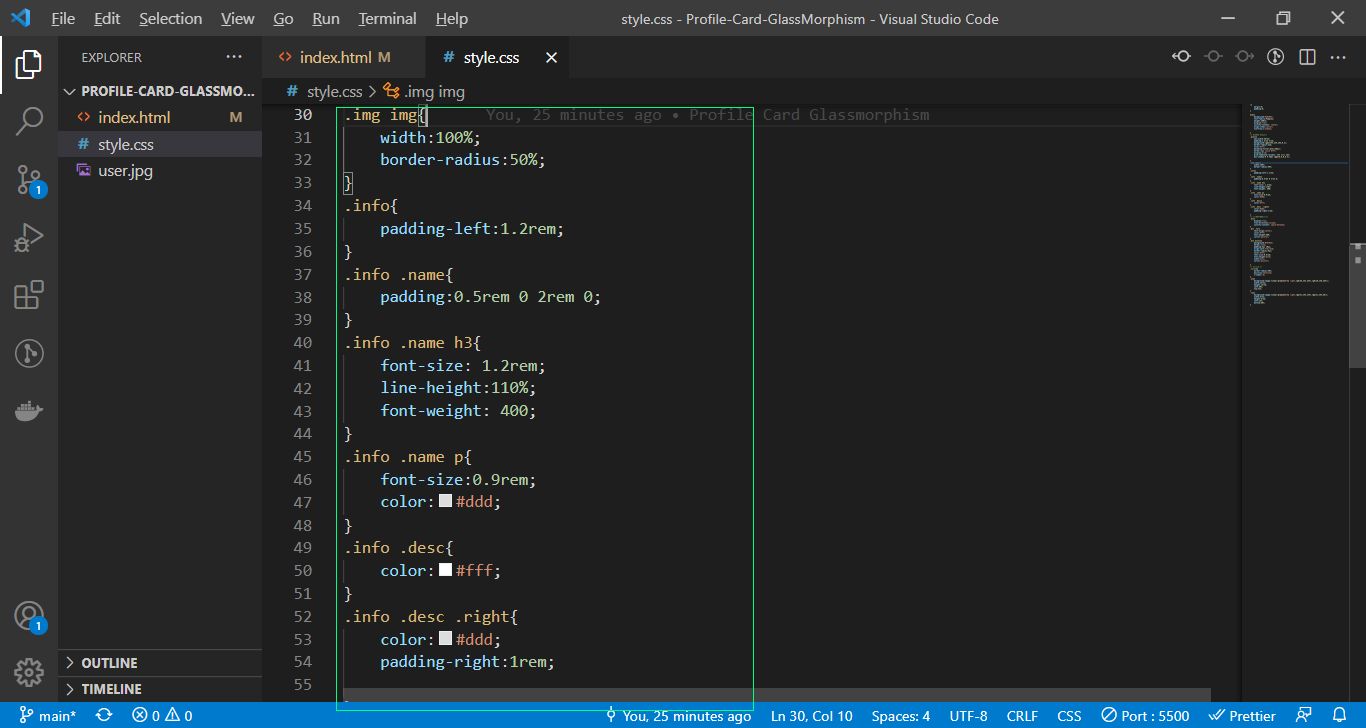Open color picker for #fff on line 50

(x=445, y=570)
